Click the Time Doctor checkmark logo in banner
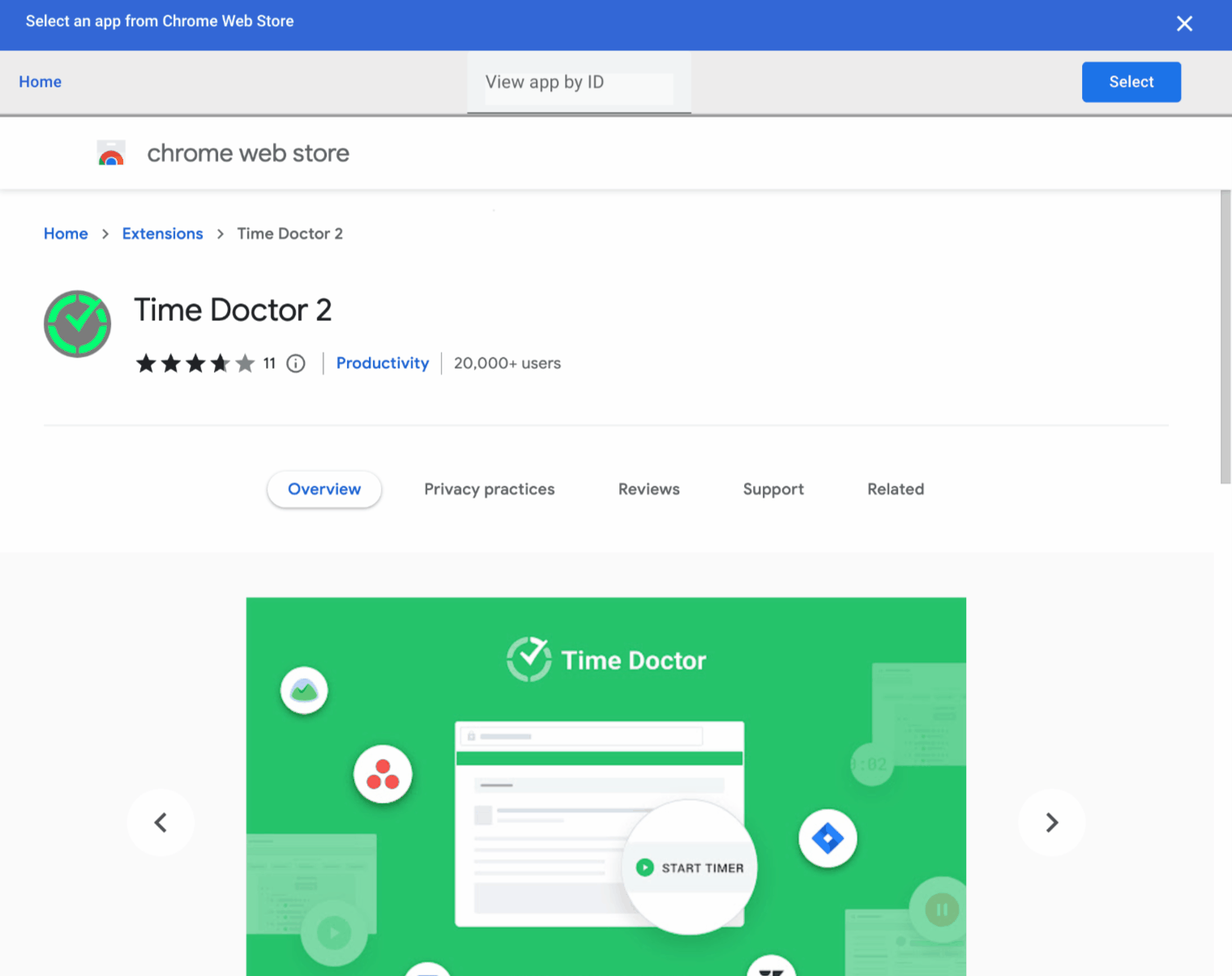Viewport: 1232px width, 976px height. (529, 659)
